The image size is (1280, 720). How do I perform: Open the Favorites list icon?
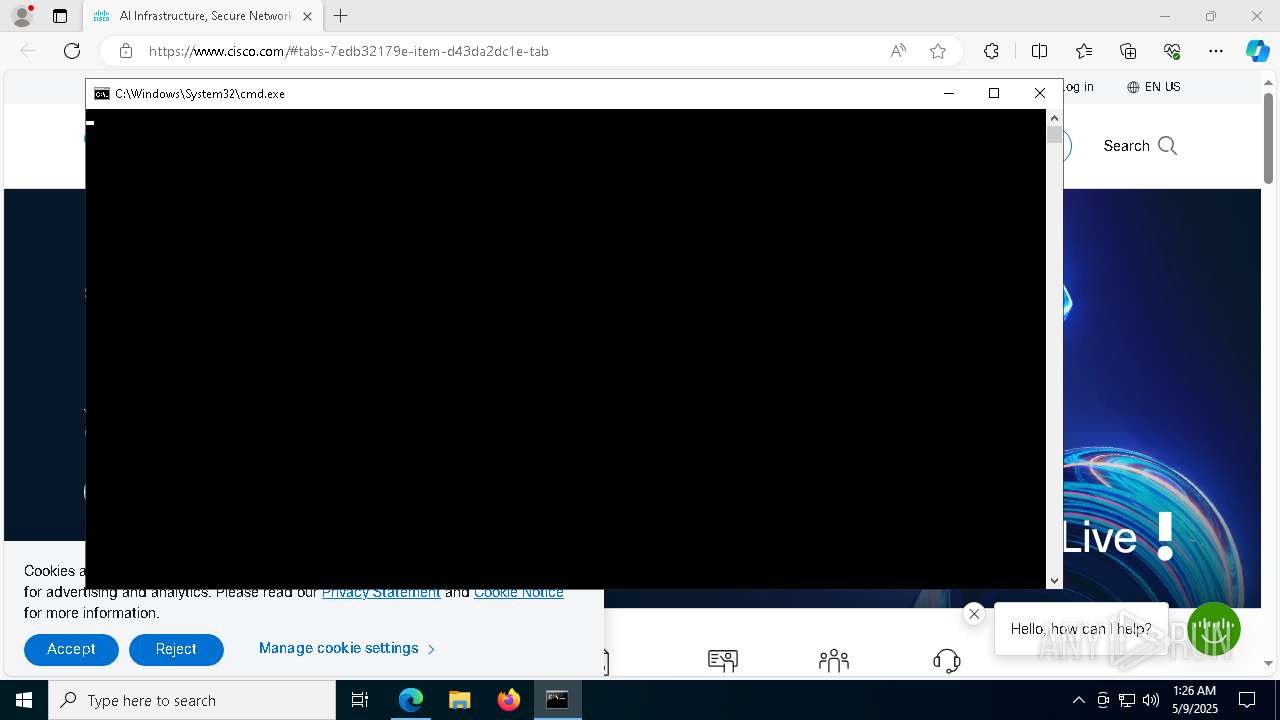pyautogui.click(x=1084, y=51)
